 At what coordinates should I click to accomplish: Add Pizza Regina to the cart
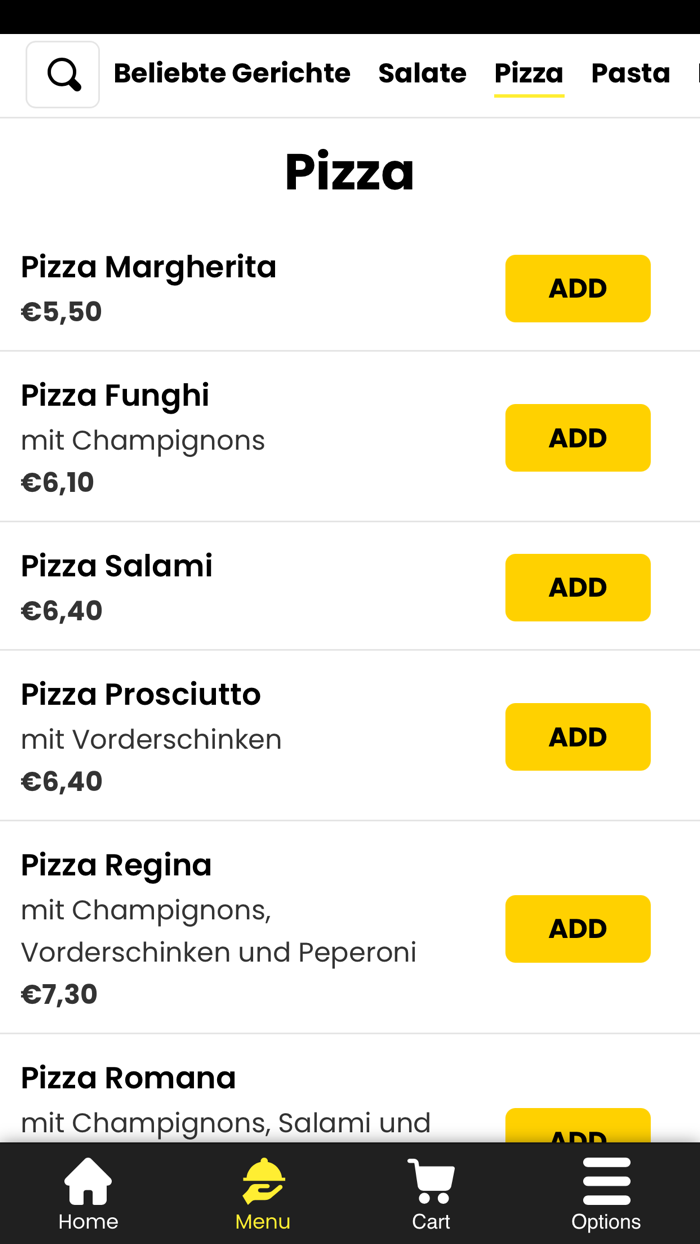(x=578, y=928)
